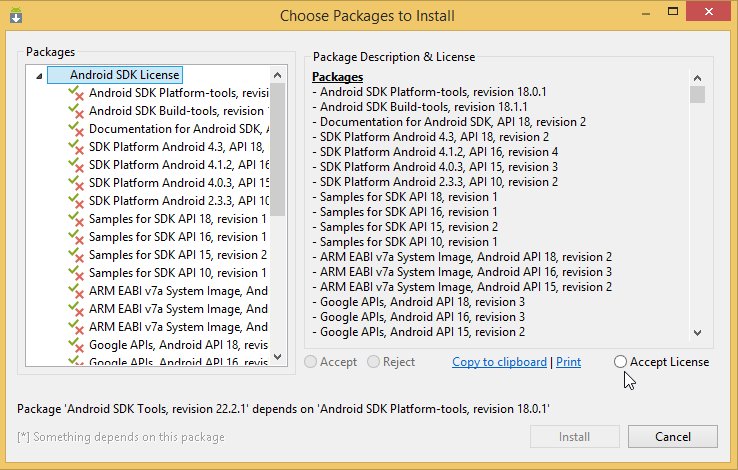
Task: Select Android SDK Platform-tools row in tree
Action: (179, 93)
